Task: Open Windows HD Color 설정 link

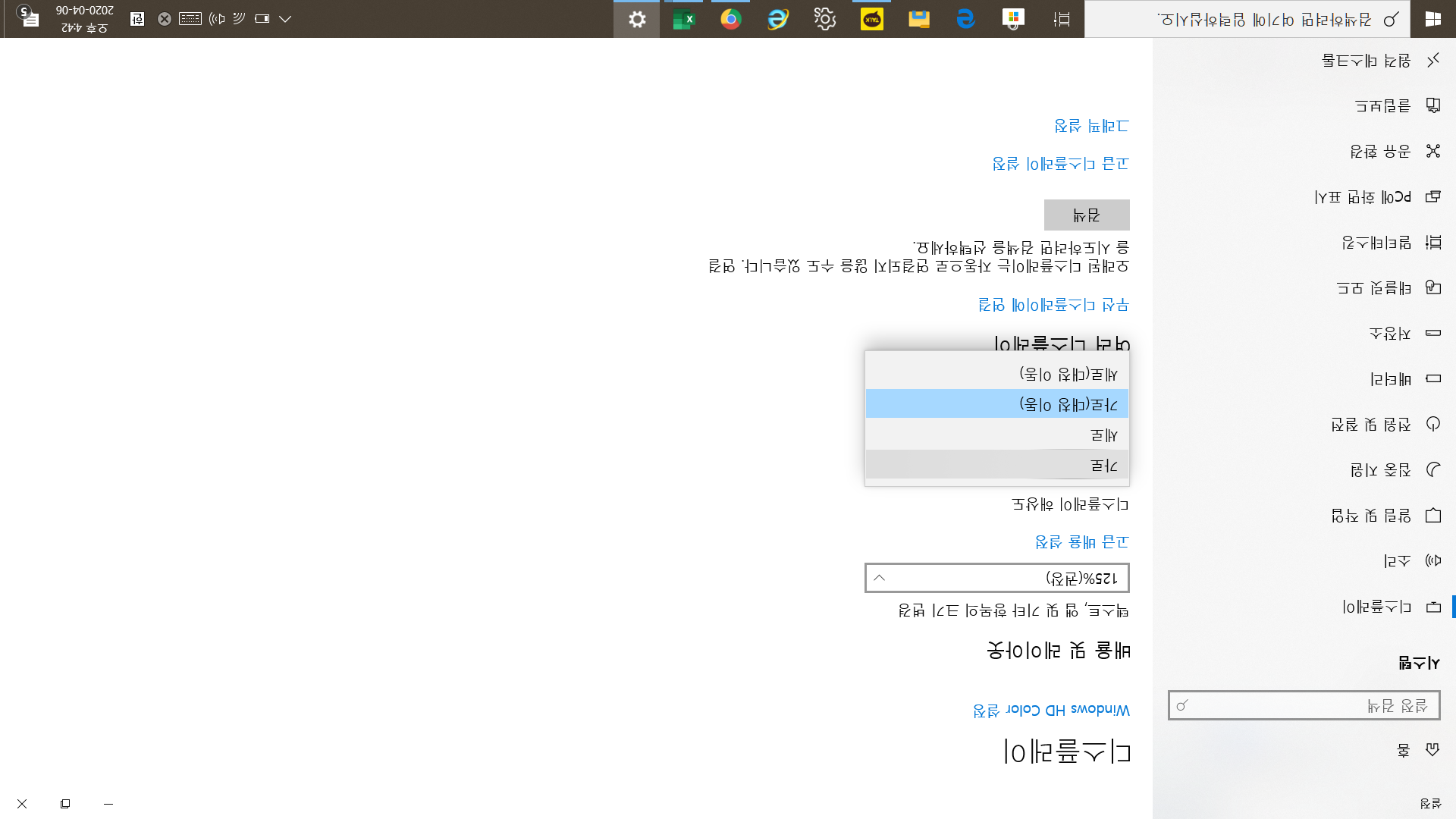Action: pyautogui.click(x=1051, y=710)
